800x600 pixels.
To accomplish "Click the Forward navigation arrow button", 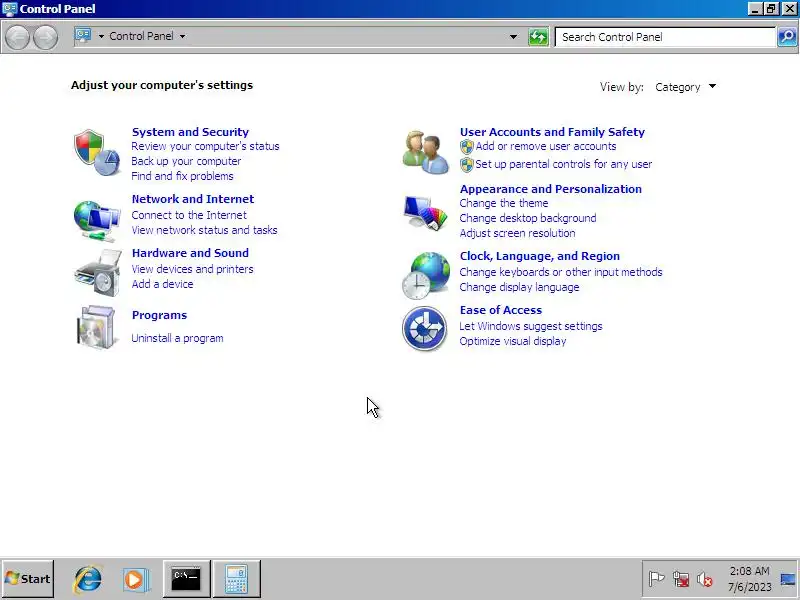I will [x=45, y=37].
